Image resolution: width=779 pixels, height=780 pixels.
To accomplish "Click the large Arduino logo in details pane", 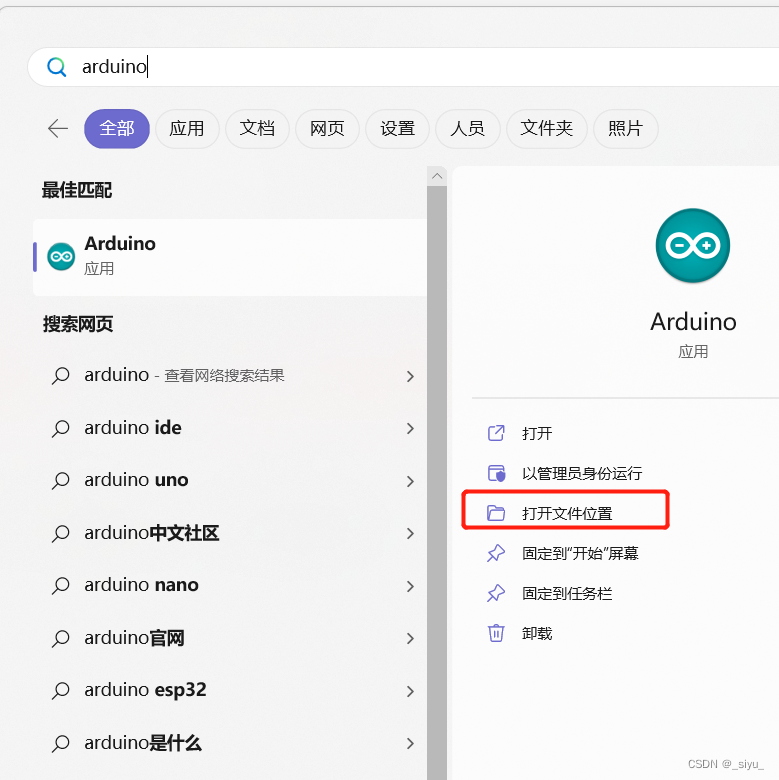I will [x=692, y=245].
